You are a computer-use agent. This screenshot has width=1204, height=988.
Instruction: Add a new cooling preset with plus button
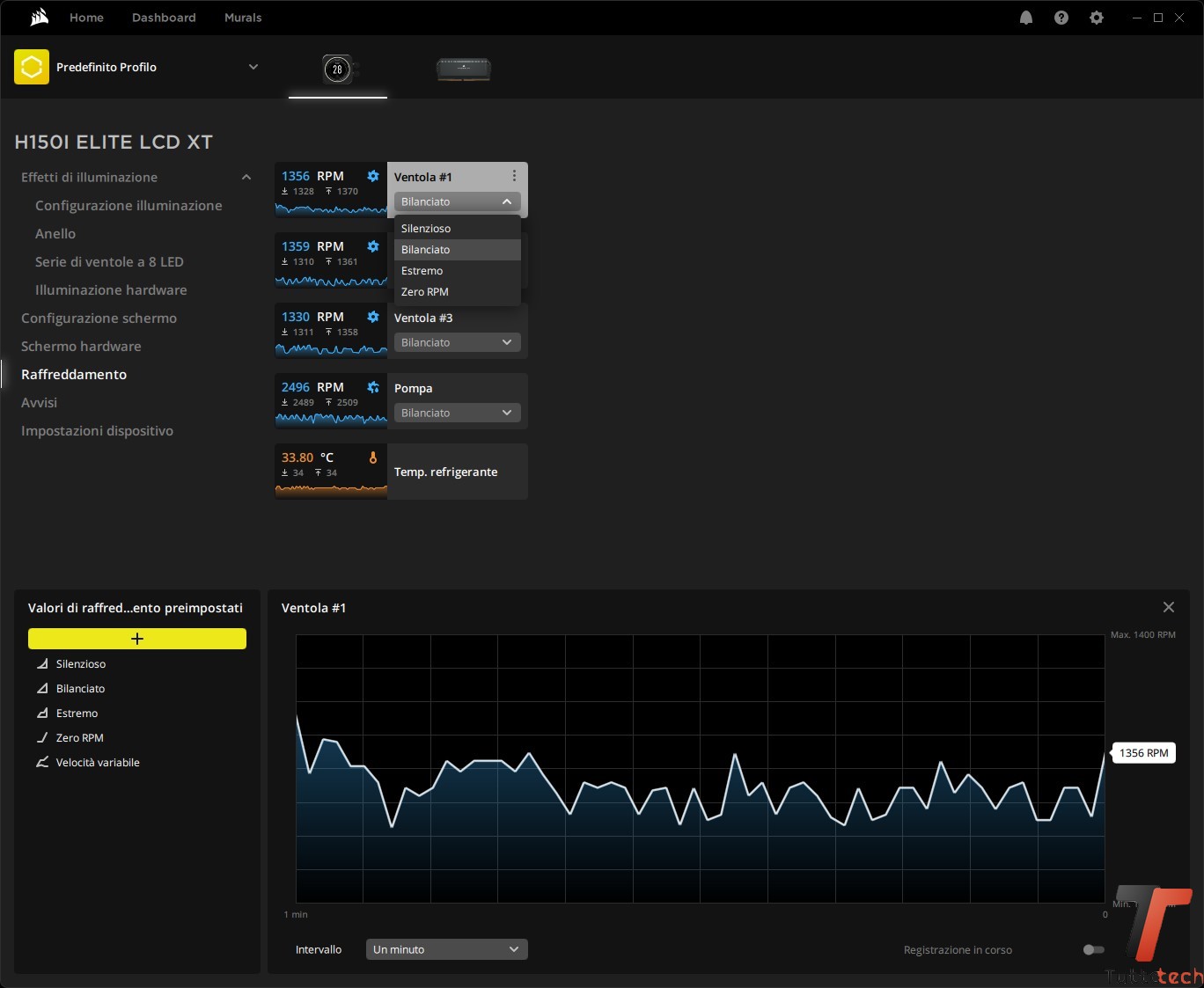pyautogui.click(x=137, y=639)
